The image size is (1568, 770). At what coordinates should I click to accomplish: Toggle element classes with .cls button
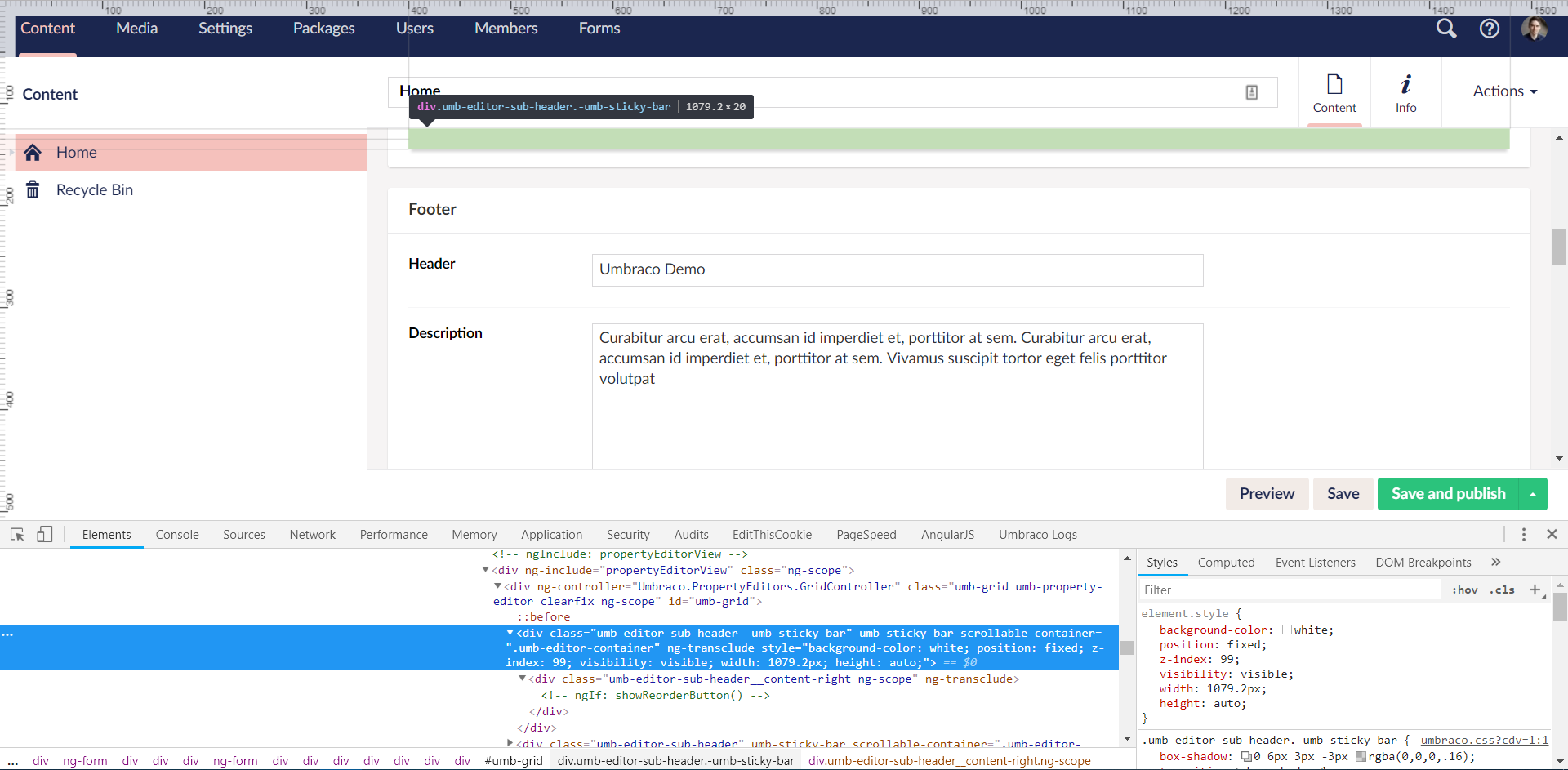click(1503, 590)
